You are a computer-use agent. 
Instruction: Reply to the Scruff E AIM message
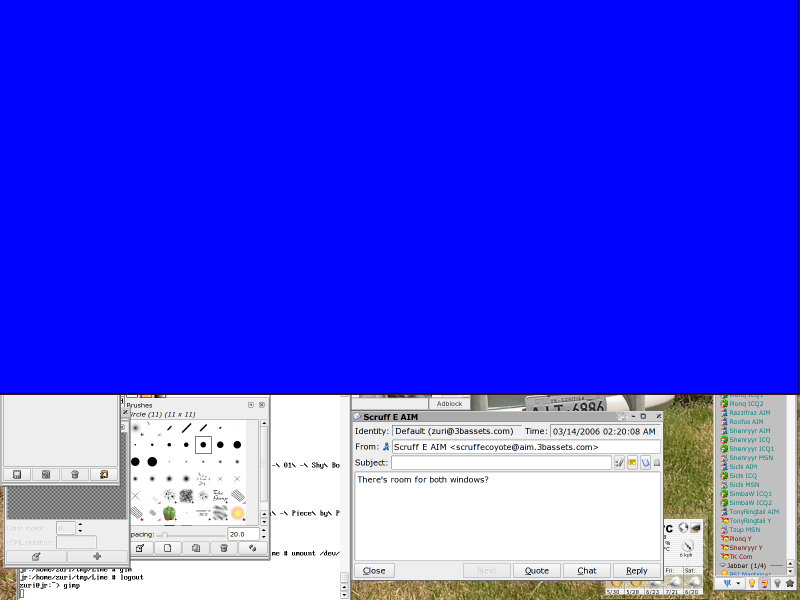click(x=637, y=570)
